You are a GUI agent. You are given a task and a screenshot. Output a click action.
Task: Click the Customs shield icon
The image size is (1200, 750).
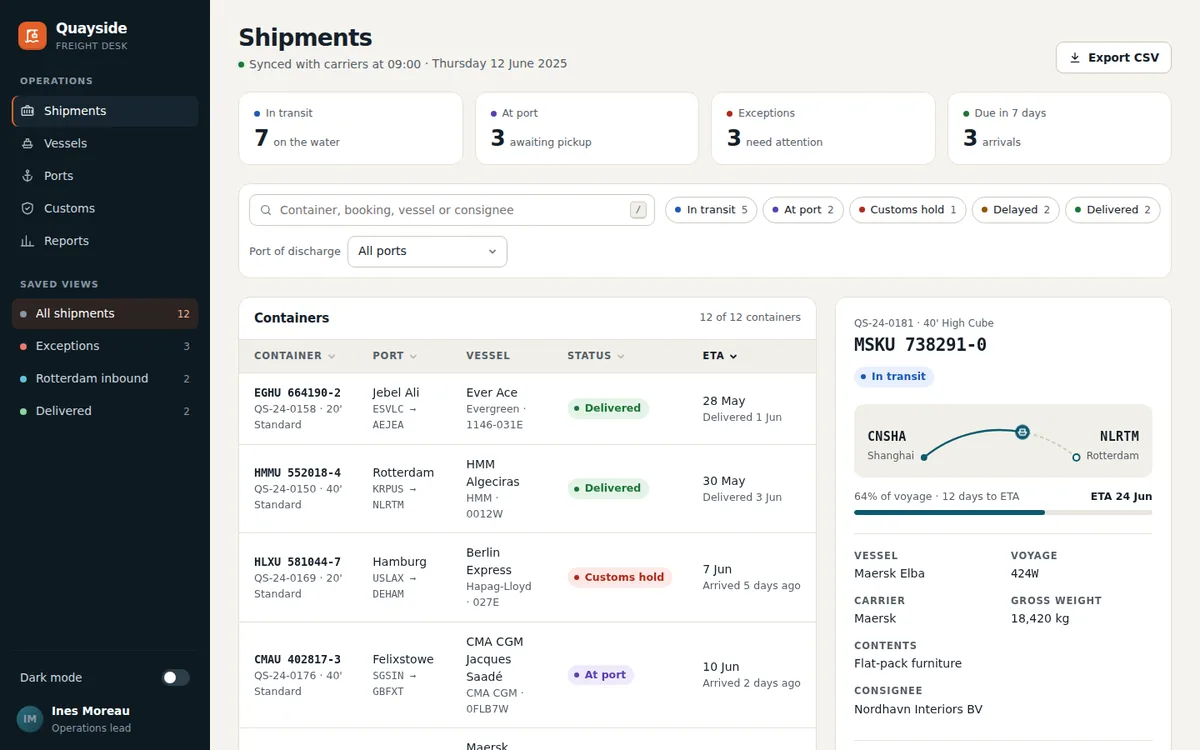(27, 208)
